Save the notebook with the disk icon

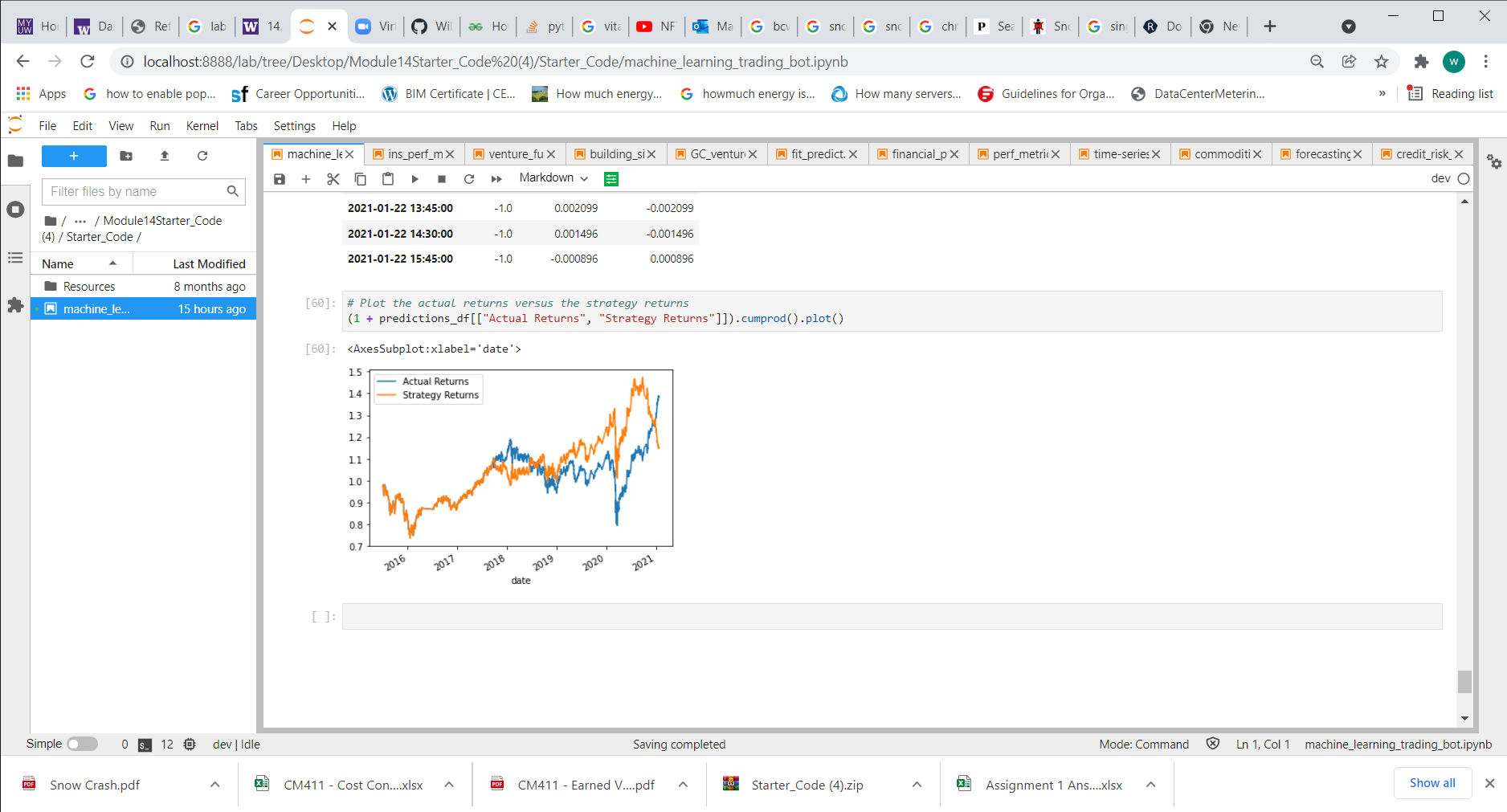point(280,179)
